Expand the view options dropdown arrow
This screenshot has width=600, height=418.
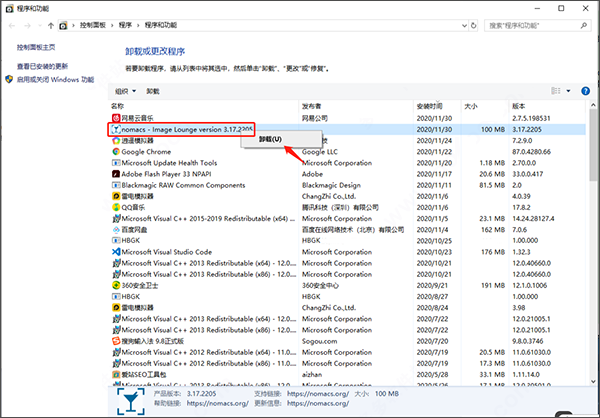pyautogui.click(x=568, y=91)
